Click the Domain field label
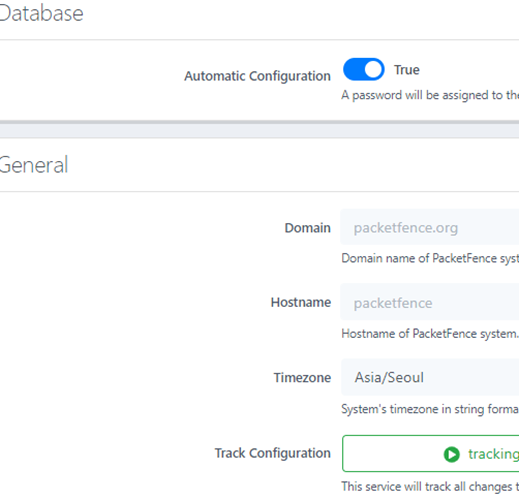 coord(307,228)
